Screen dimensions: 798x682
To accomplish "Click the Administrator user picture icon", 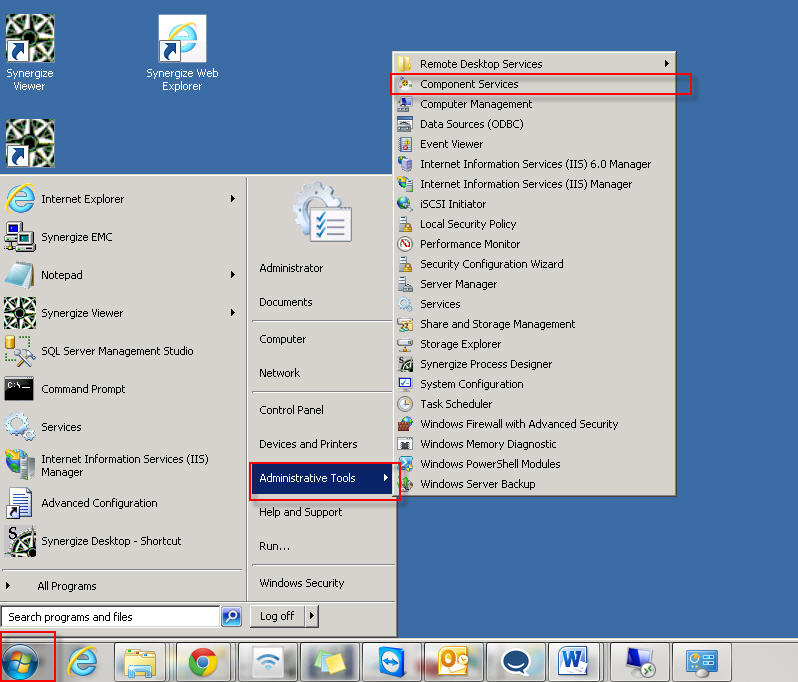I will (323, 212).
